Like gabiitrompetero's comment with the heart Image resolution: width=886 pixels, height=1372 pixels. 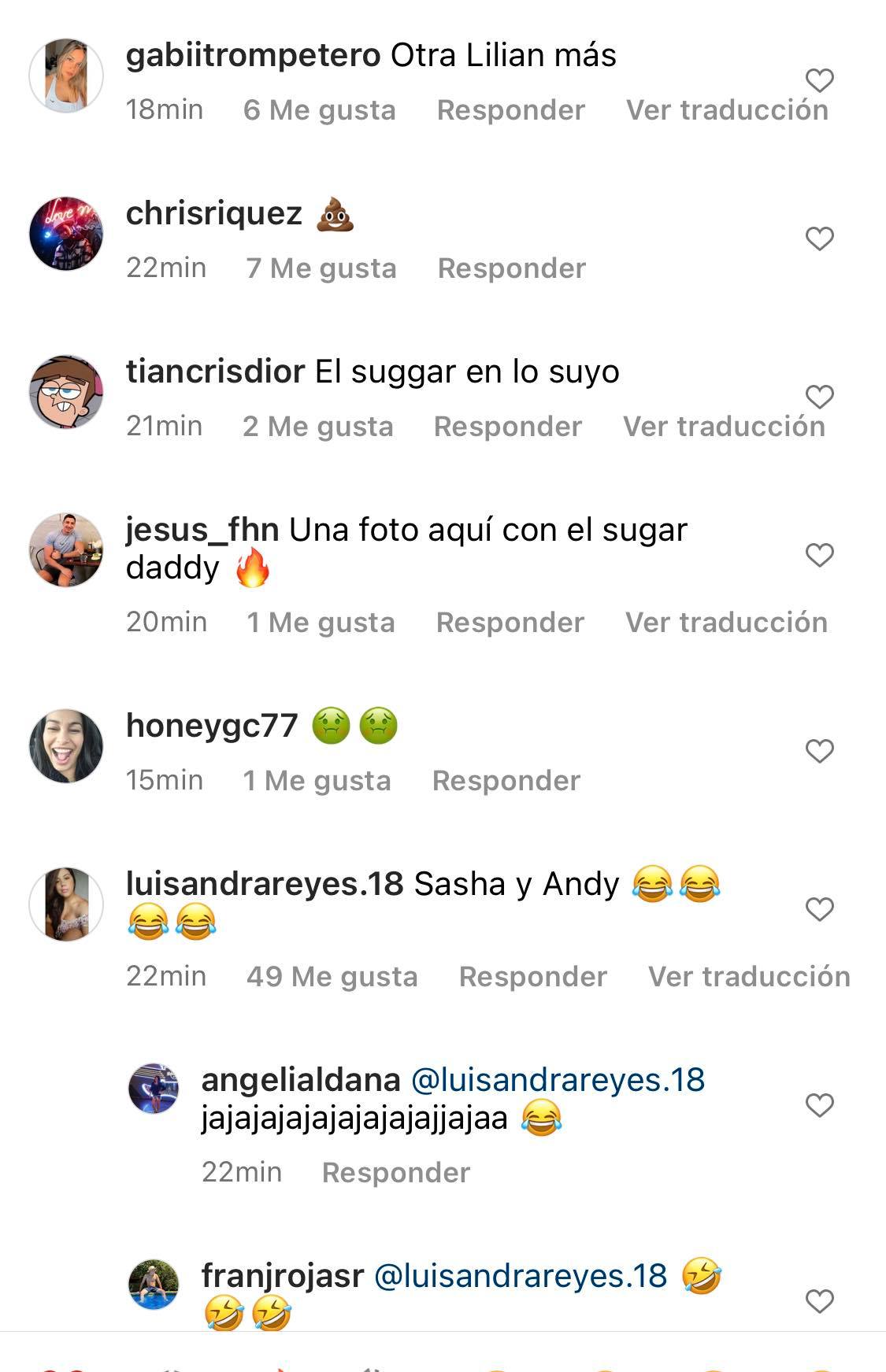pyautogui.click(x=820, y=80)
